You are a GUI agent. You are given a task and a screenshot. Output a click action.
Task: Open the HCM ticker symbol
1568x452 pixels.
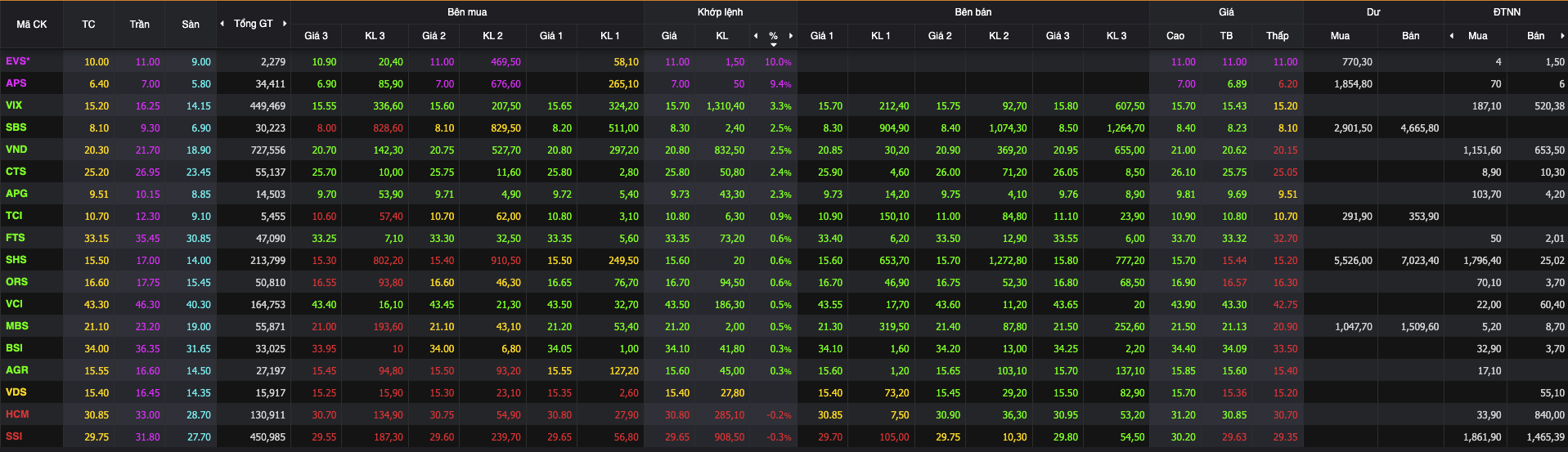click(17, 414)
